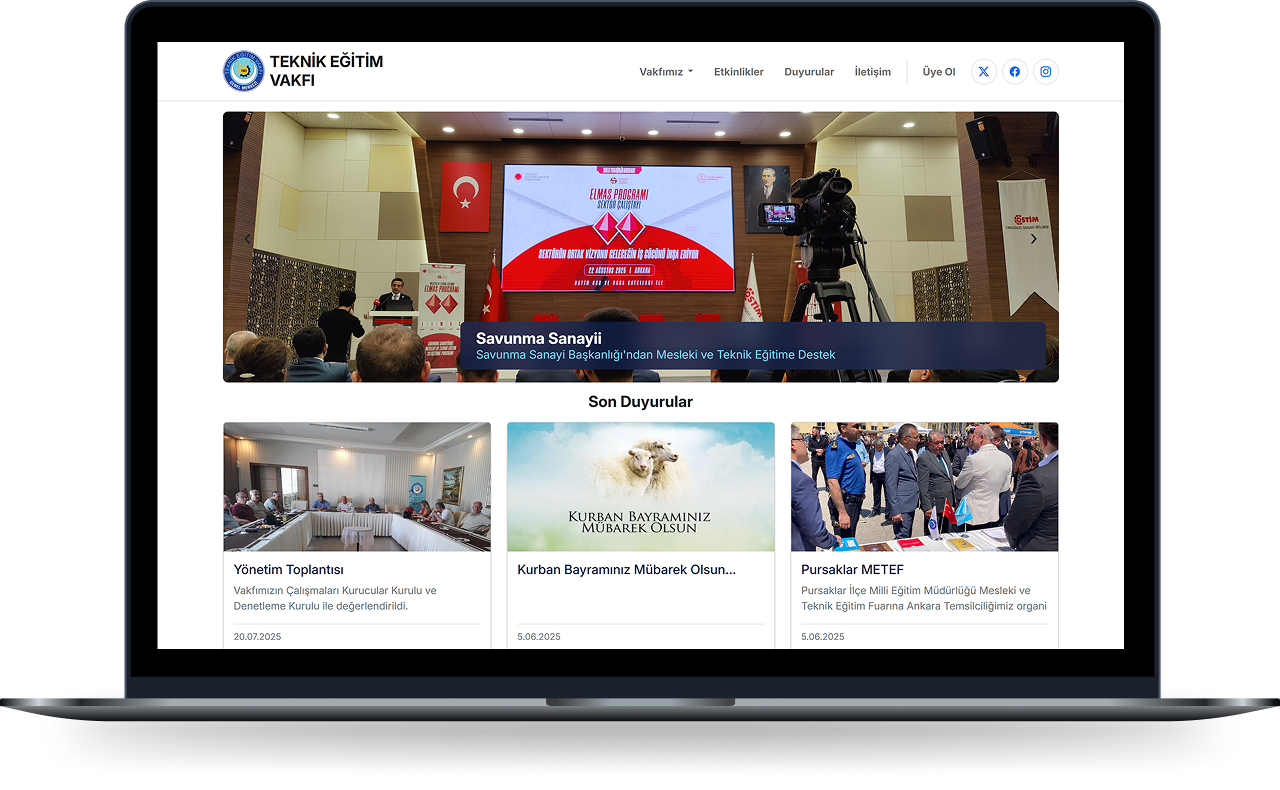Viewport: 1280px width, 790px height.
Task: Open the Instagram social page
Action: (x=1046, y=72)
